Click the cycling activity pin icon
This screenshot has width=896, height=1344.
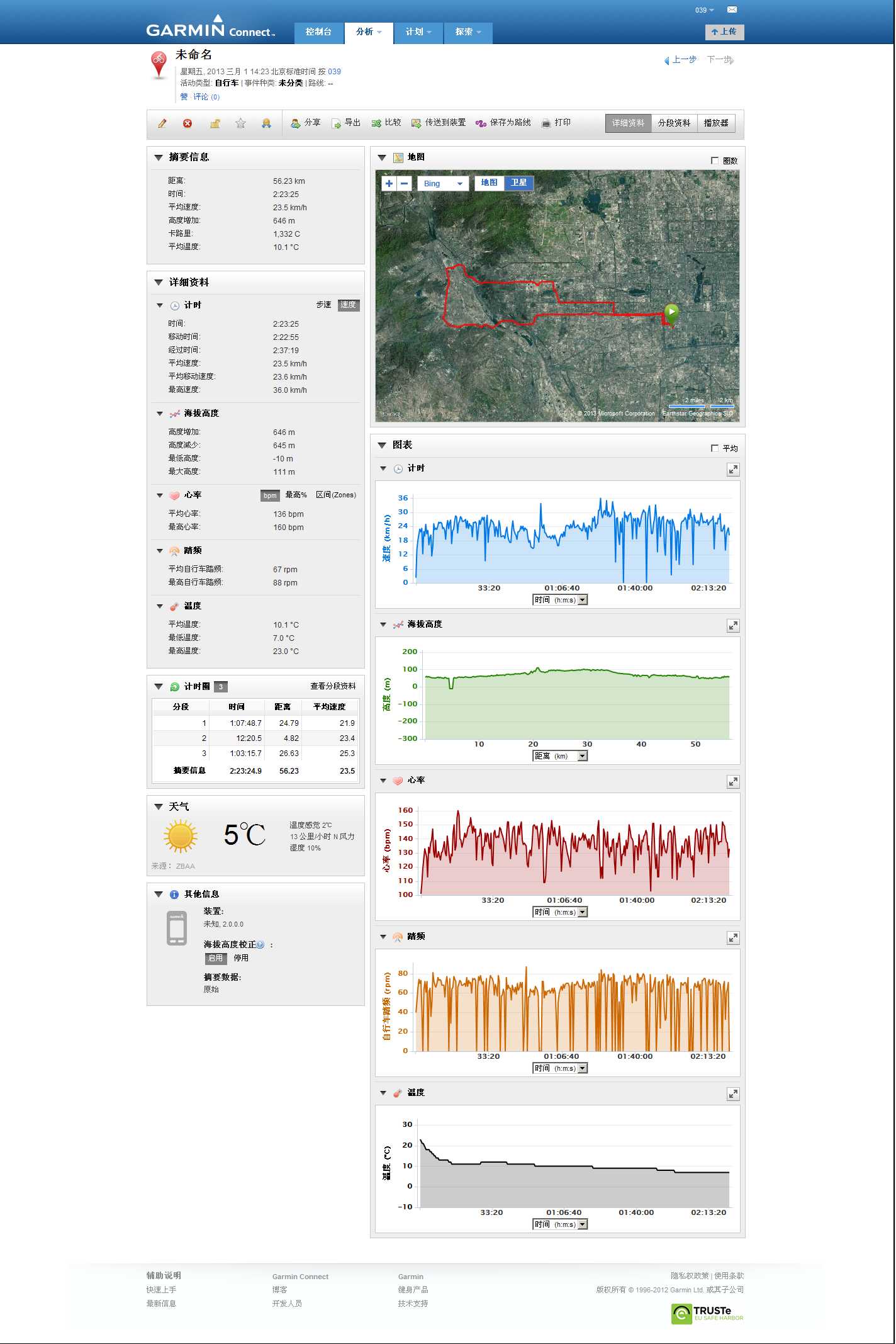159,65
